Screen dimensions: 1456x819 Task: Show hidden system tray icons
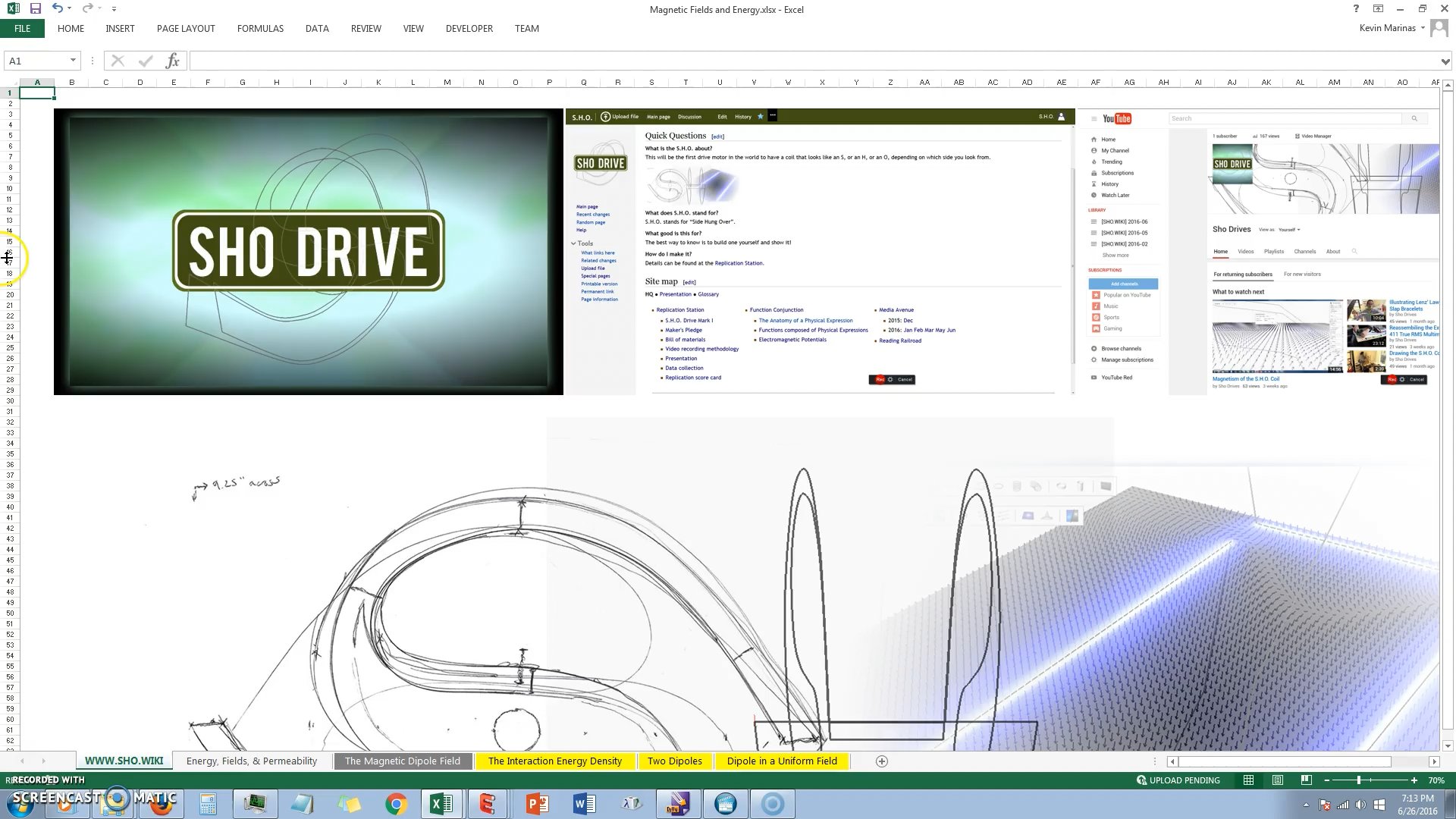pyautogui.click(x=1305, y=805)
